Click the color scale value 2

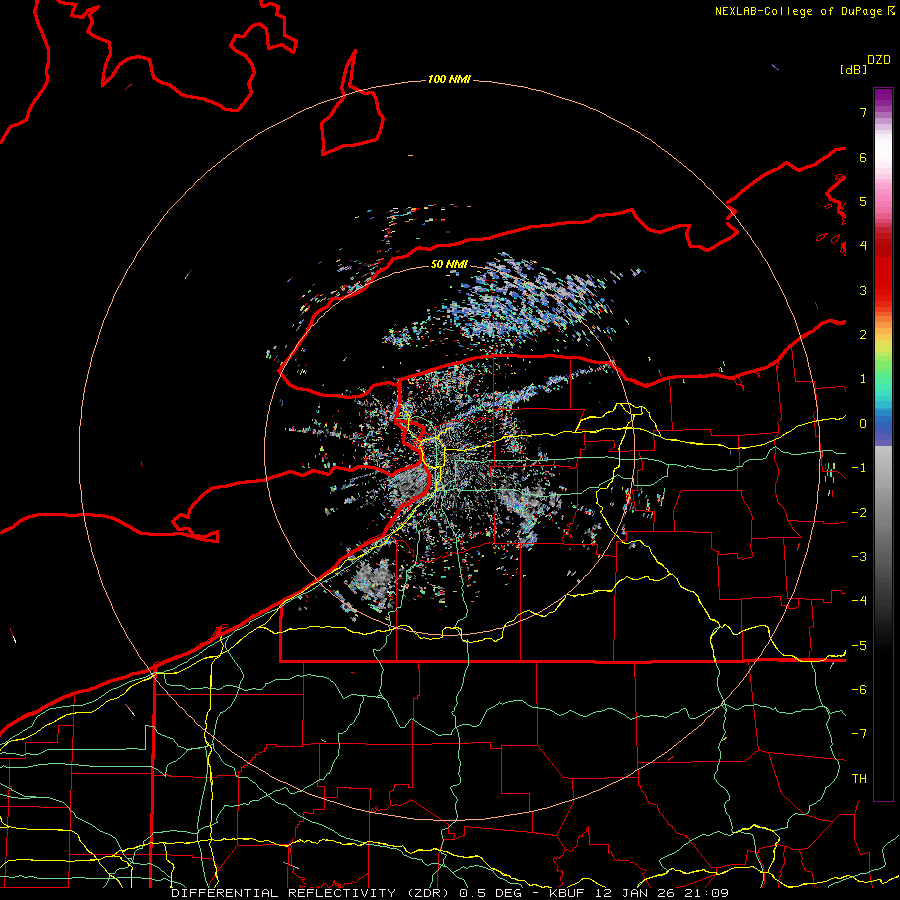pyautogui.click(x=863, y=335)
